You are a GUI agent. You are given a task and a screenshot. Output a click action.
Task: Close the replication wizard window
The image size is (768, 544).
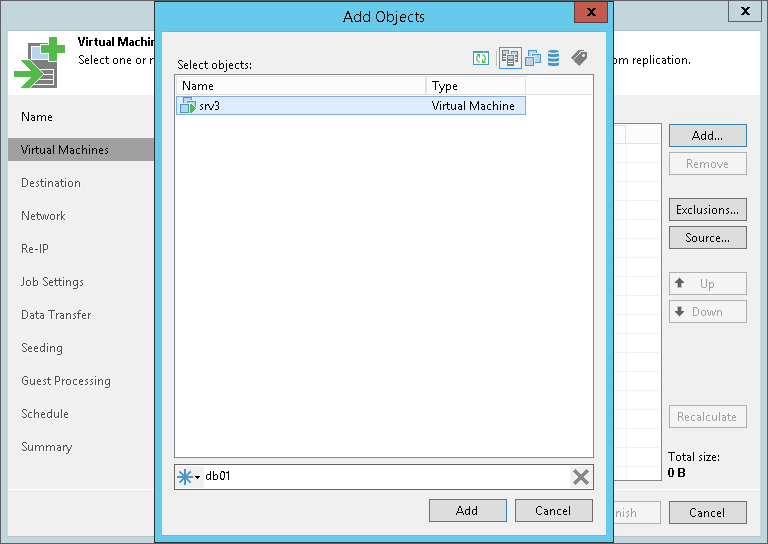(745, 11)
